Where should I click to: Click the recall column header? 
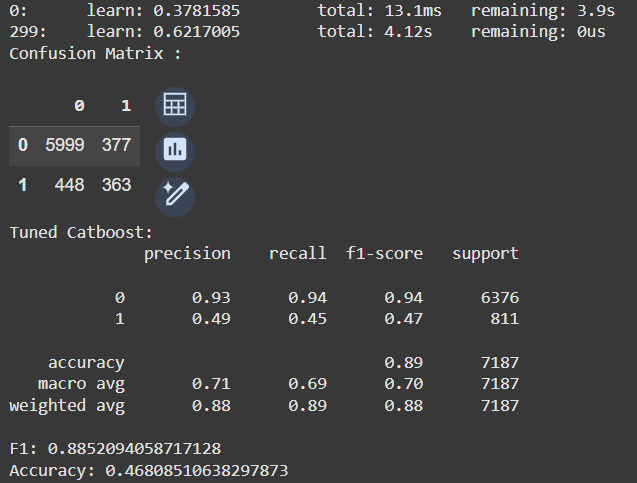[x=297, y=253]
